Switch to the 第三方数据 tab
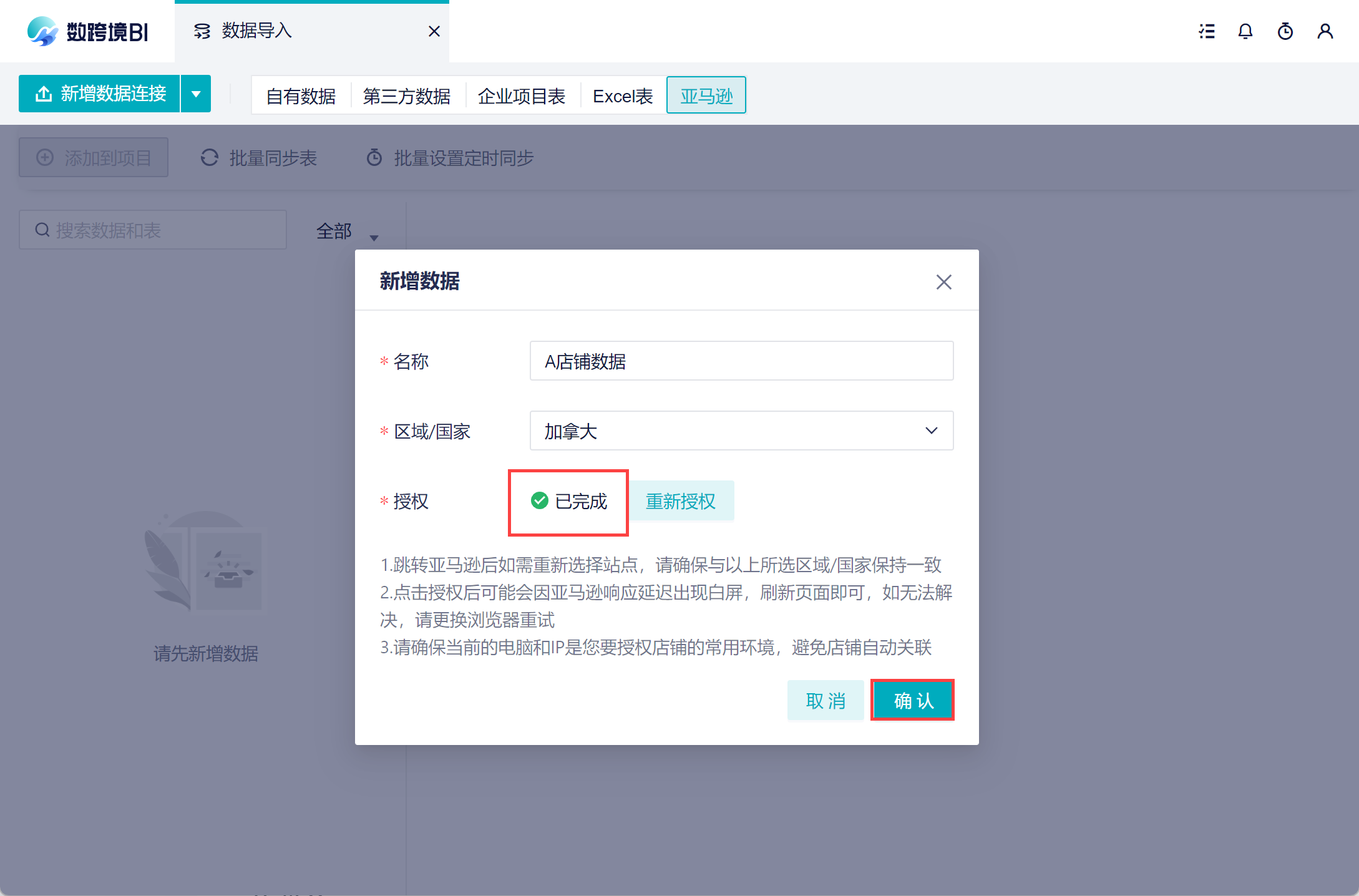This screenshot has width=1359, height=896. point(407,96)
